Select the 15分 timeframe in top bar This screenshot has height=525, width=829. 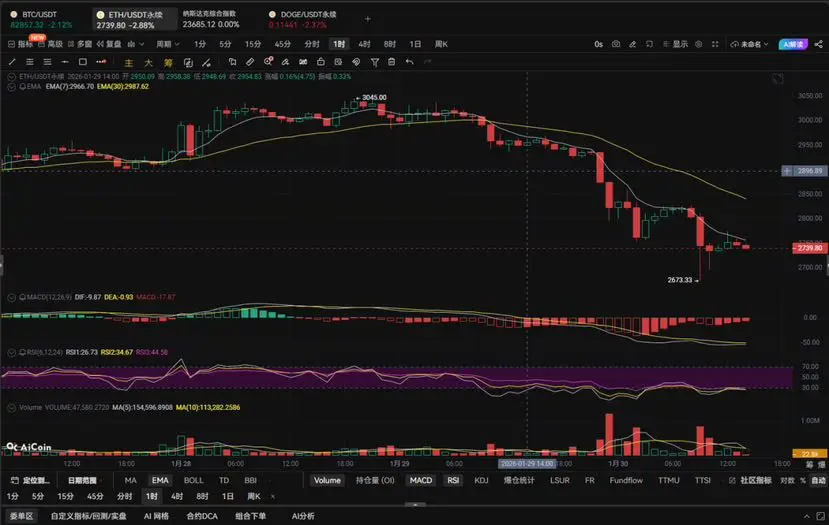pyautogui.click(x=253, y=44)
